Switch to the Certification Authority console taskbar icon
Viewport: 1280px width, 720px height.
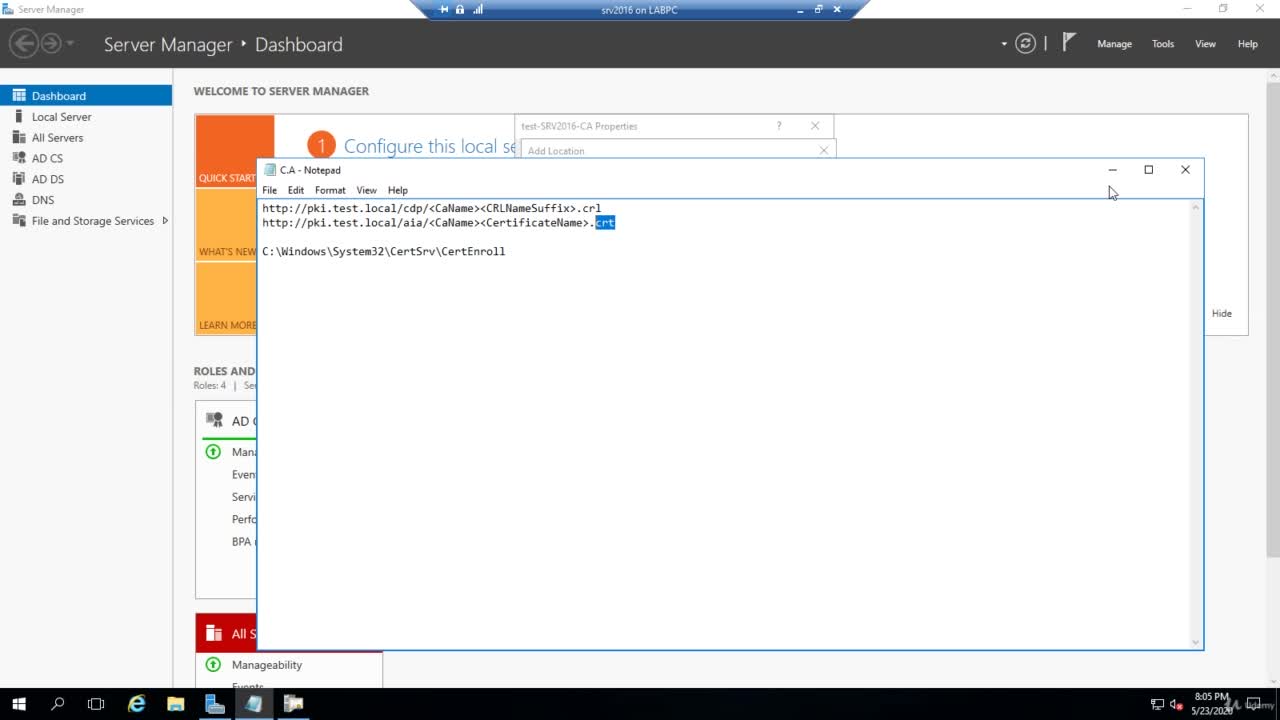click(293, 704)
